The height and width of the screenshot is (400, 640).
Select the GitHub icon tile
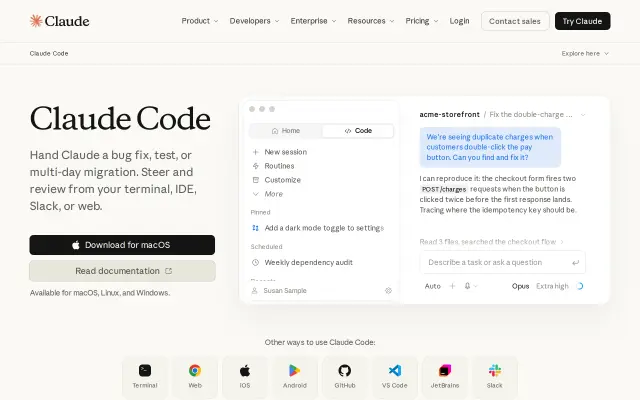(344, 377)
